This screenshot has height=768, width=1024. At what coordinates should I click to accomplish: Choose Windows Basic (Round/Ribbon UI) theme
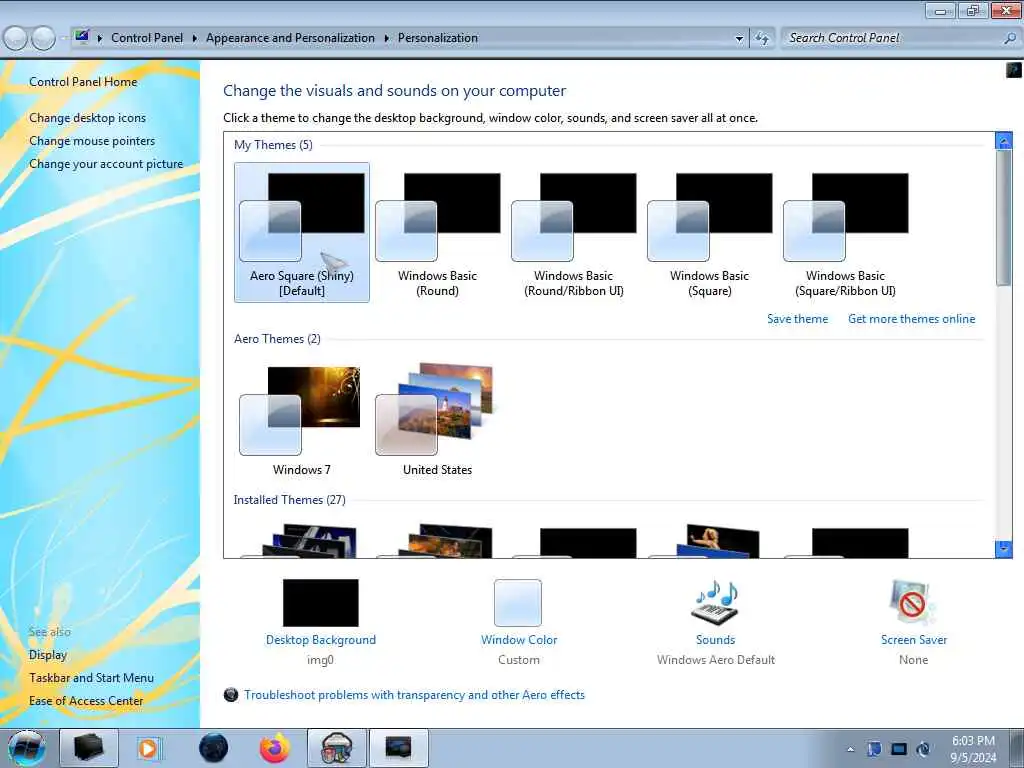573,232
